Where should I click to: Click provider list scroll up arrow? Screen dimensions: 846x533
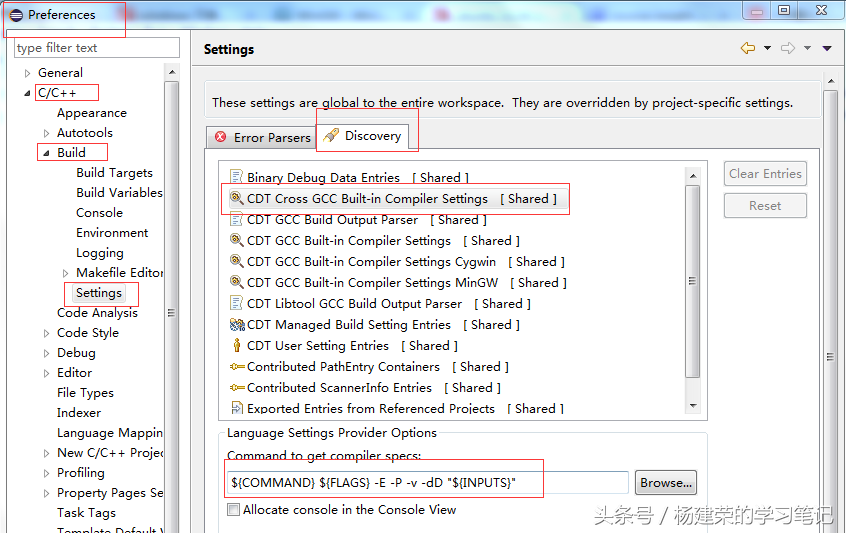pos(693,176)
